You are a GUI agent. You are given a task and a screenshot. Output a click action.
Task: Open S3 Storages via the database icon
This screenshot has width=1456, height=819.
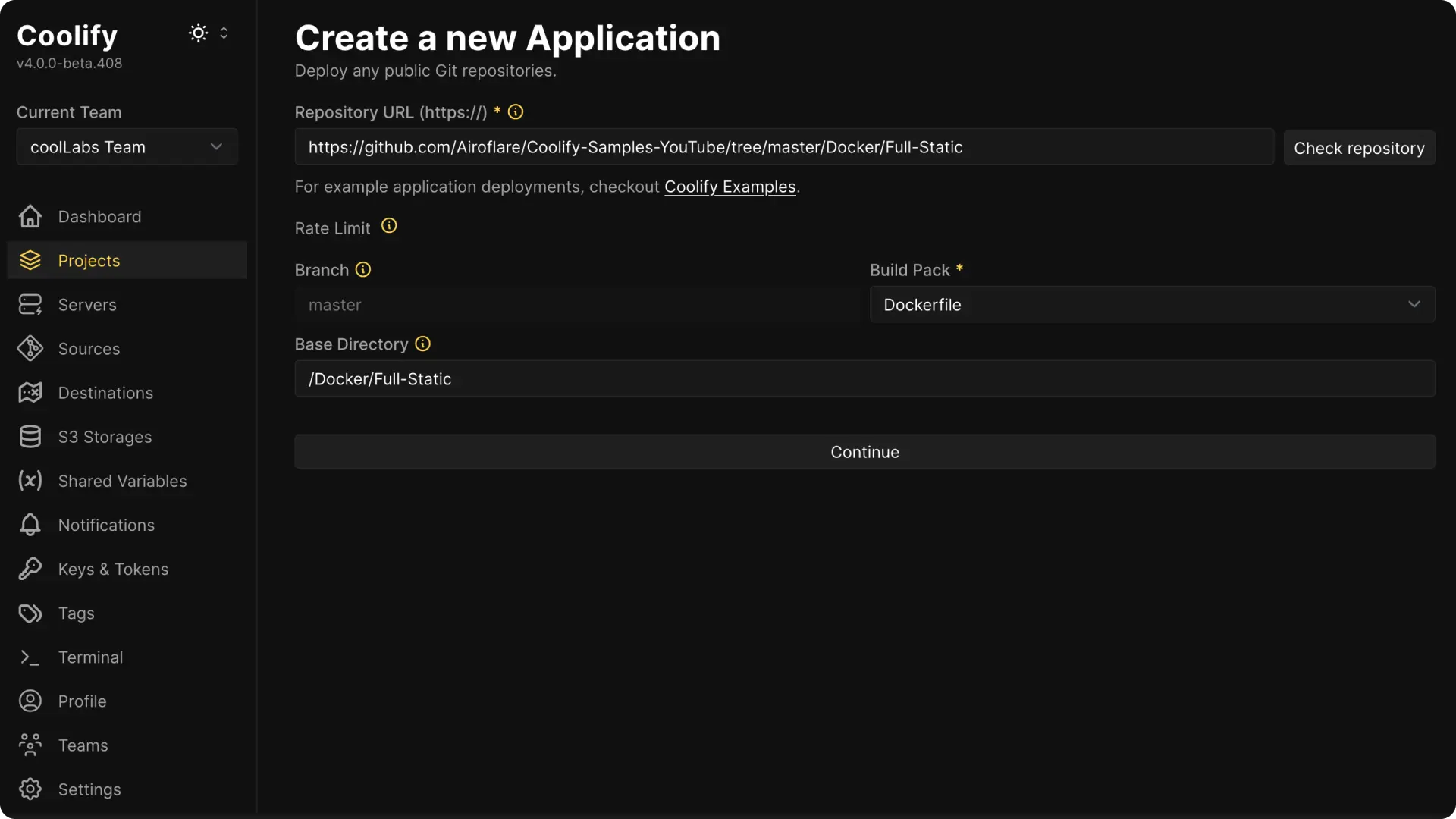pyautogui.click(x=30, y=436)
